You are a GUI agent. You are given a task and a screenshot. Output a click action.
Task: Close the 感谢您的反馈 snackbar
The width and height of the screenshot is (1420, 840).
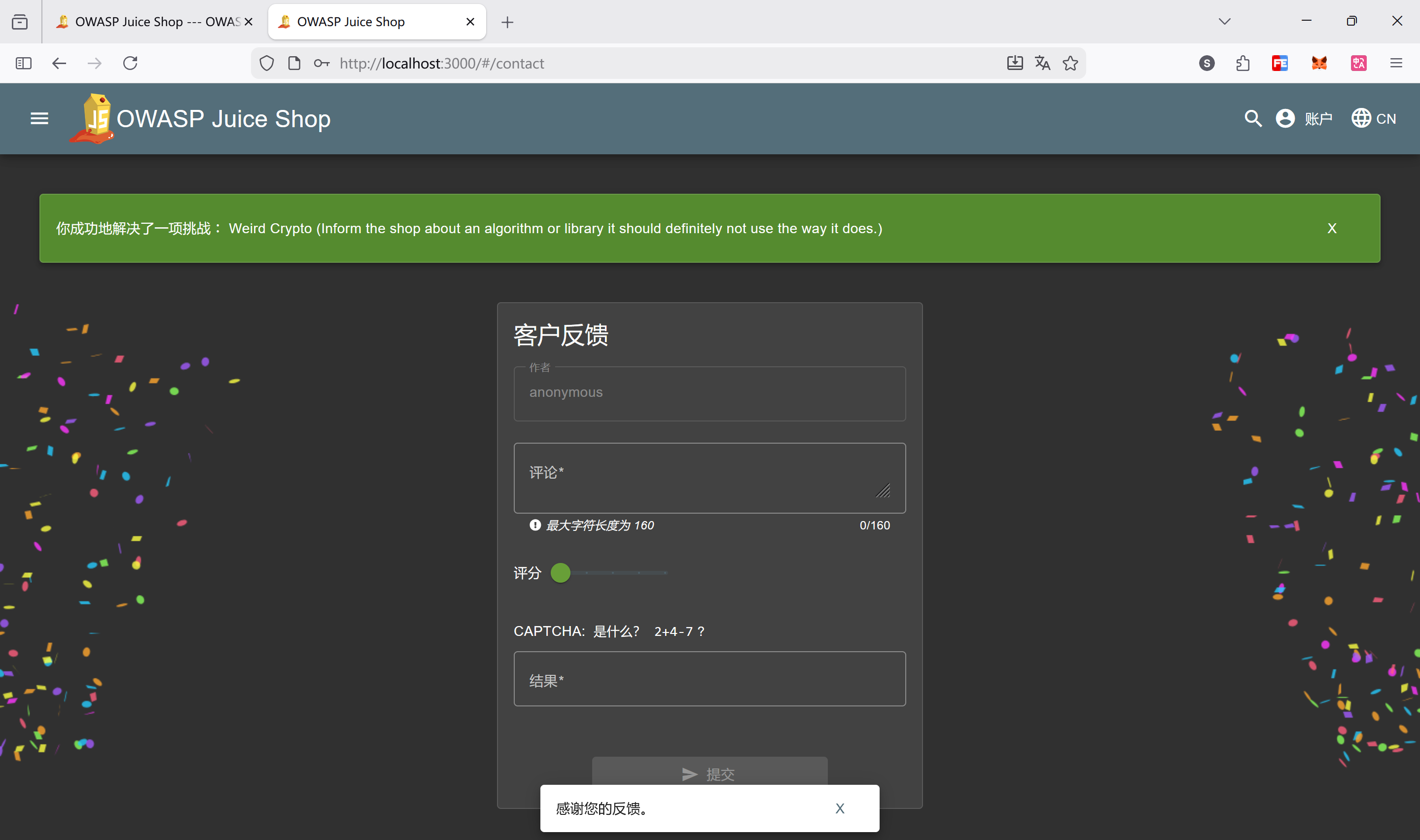840,808
